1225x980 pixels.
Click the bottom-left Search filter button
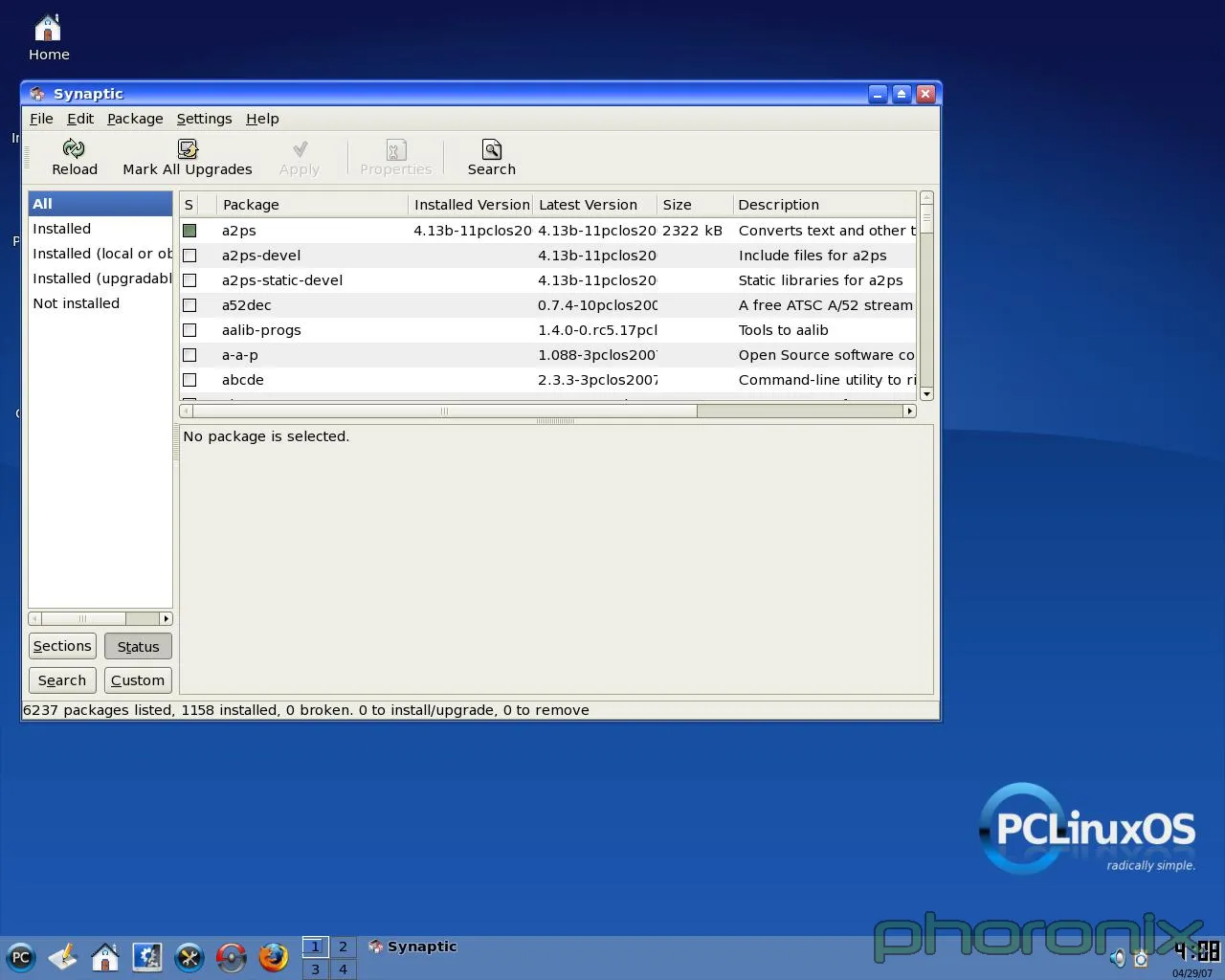[62, 680]
